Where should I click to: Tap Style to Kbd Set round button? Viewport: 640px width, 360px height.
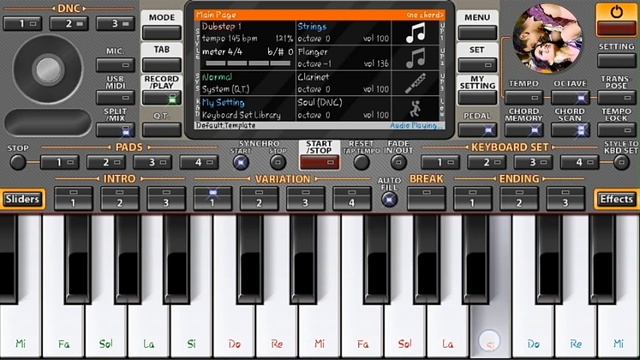[x=621, y=162]
